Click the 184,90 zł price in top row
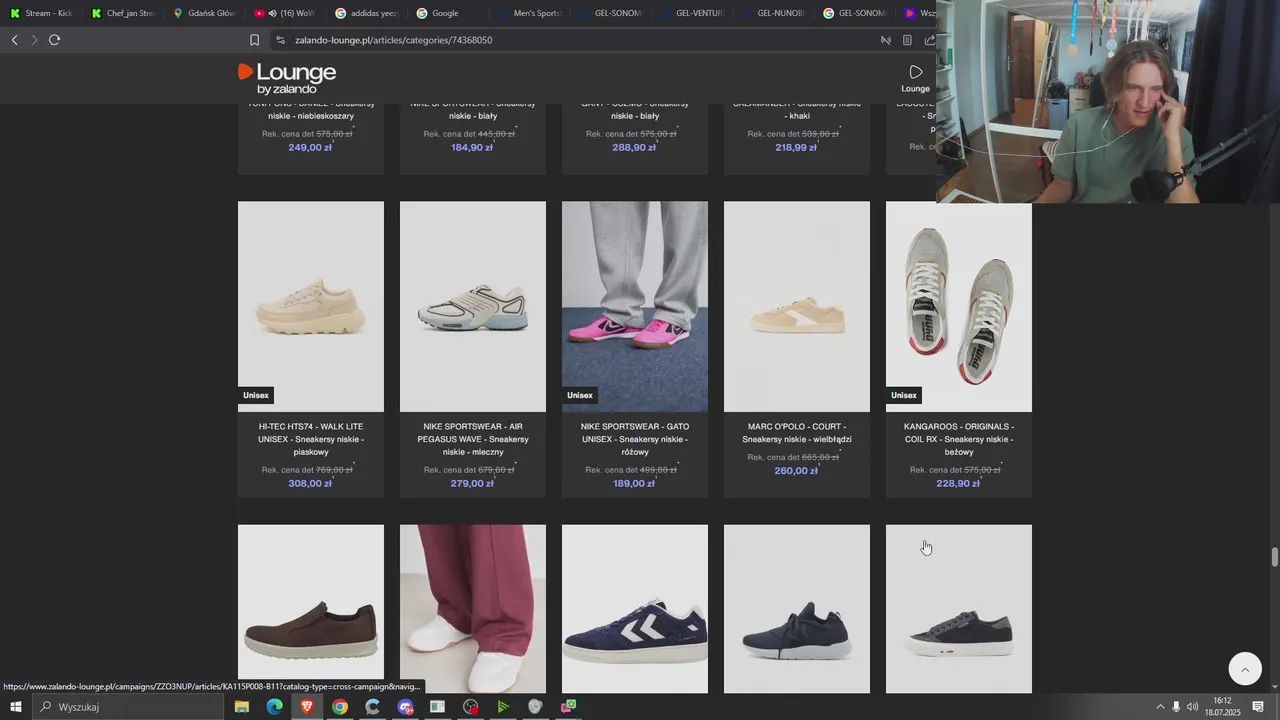Screen dimensions: 1280x720 click(472, 147)
